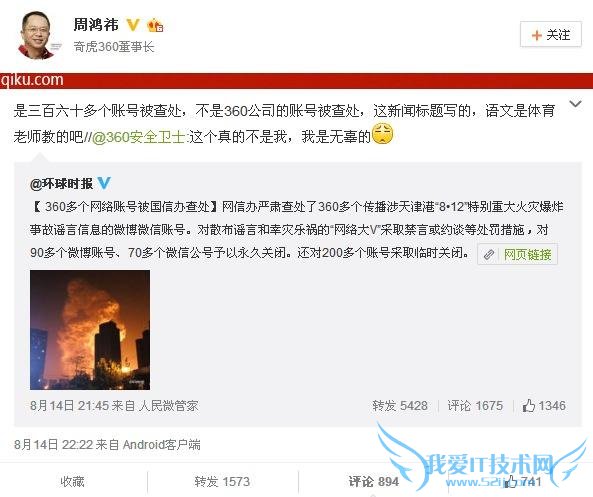
Task: Open the @环球时报 account link
Action: pyautogui.click(x=61, y=183)
